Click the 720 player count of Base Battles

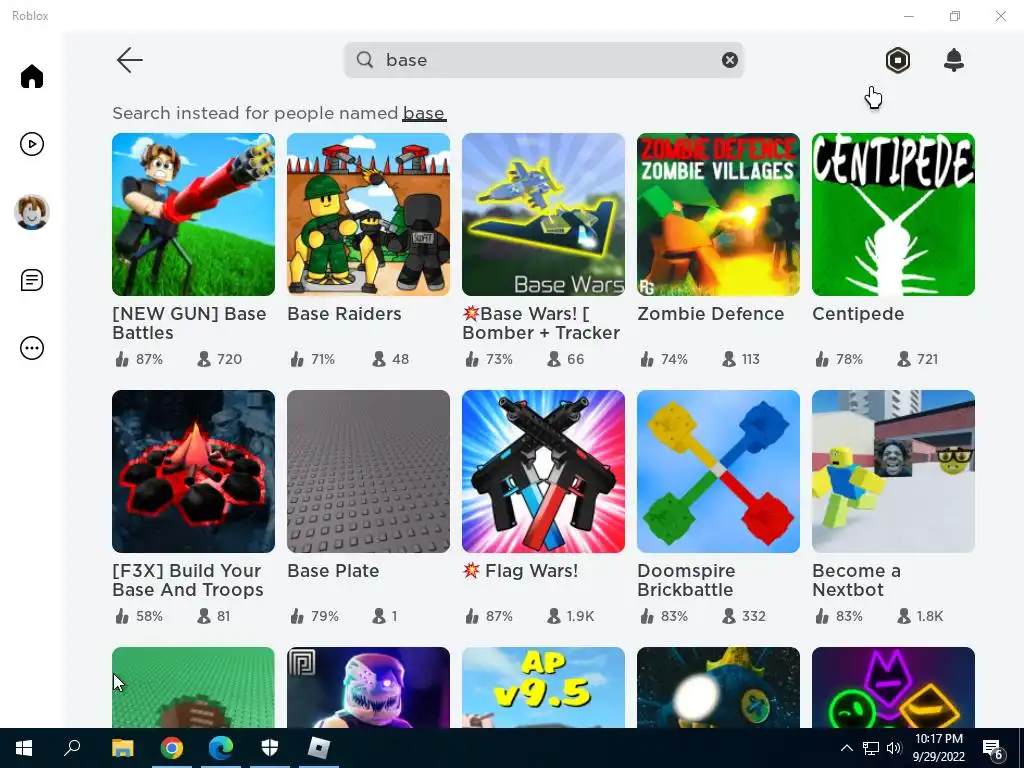coord(220,359)
